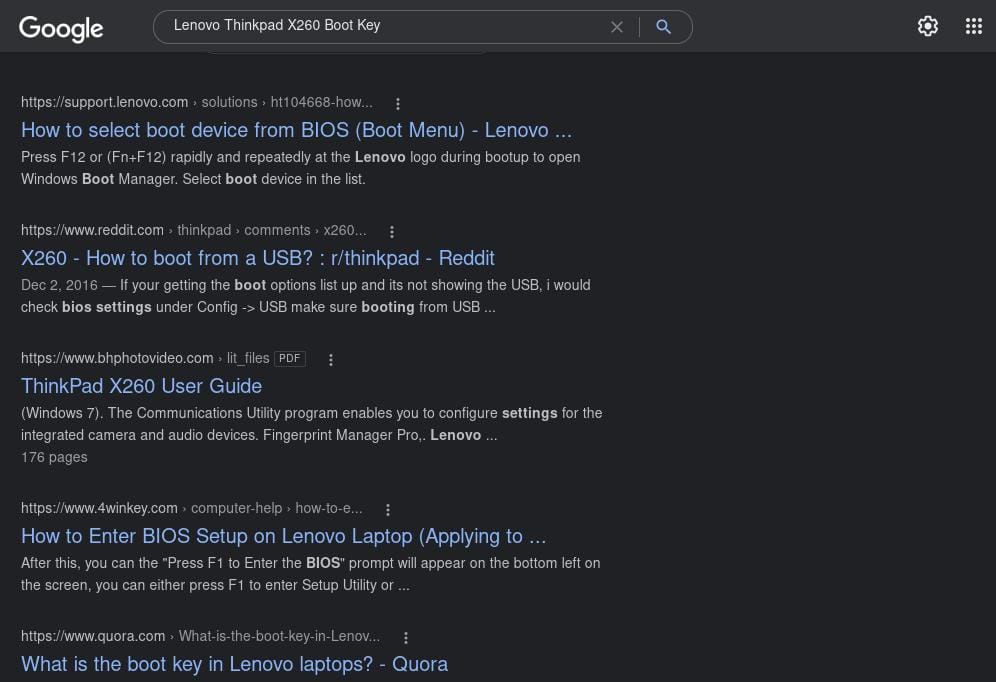Open the three-dot menu beside the bhphotovideo.com result
The width and height of the screenshot is (996, 682).
(331, 359)
